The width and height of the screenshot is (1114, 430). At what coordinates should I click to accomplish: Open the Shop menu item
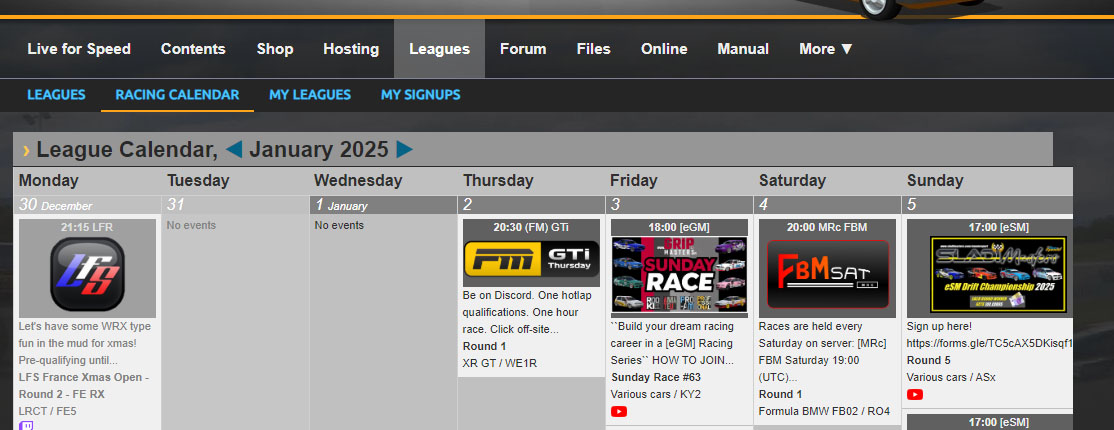275,49
